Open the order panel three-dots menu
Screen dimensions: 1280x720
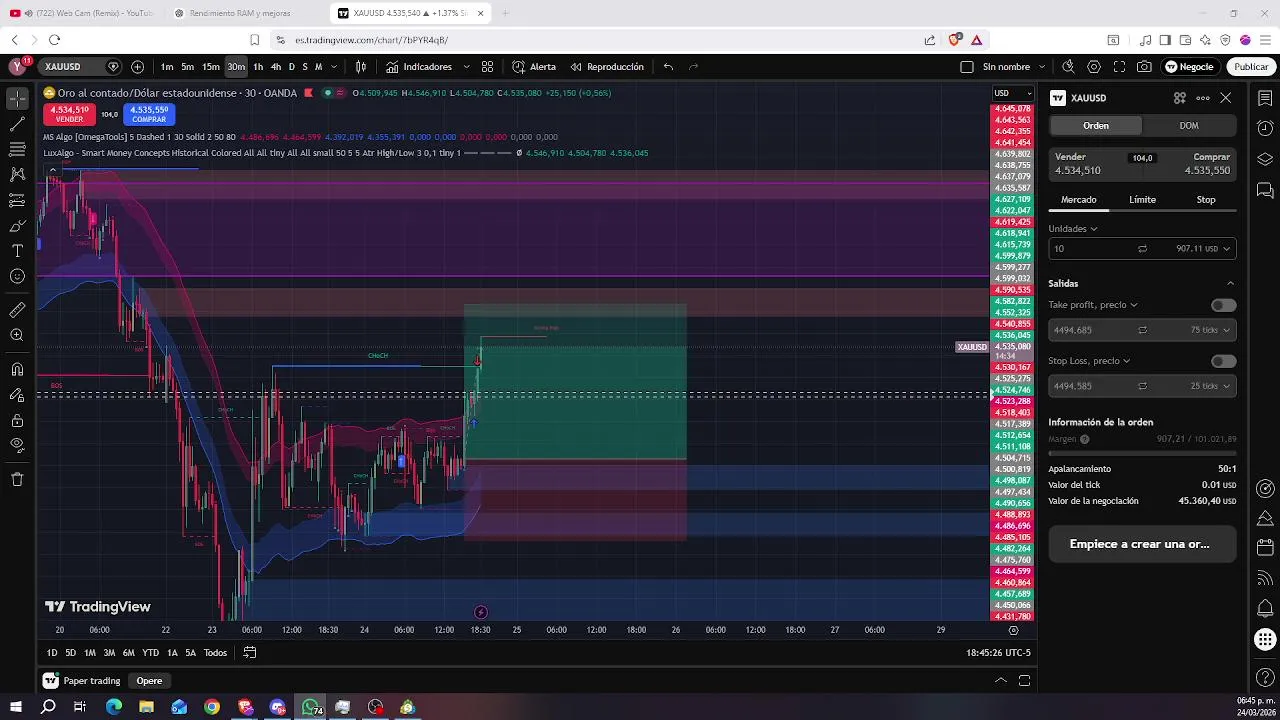pos(1203,98)
